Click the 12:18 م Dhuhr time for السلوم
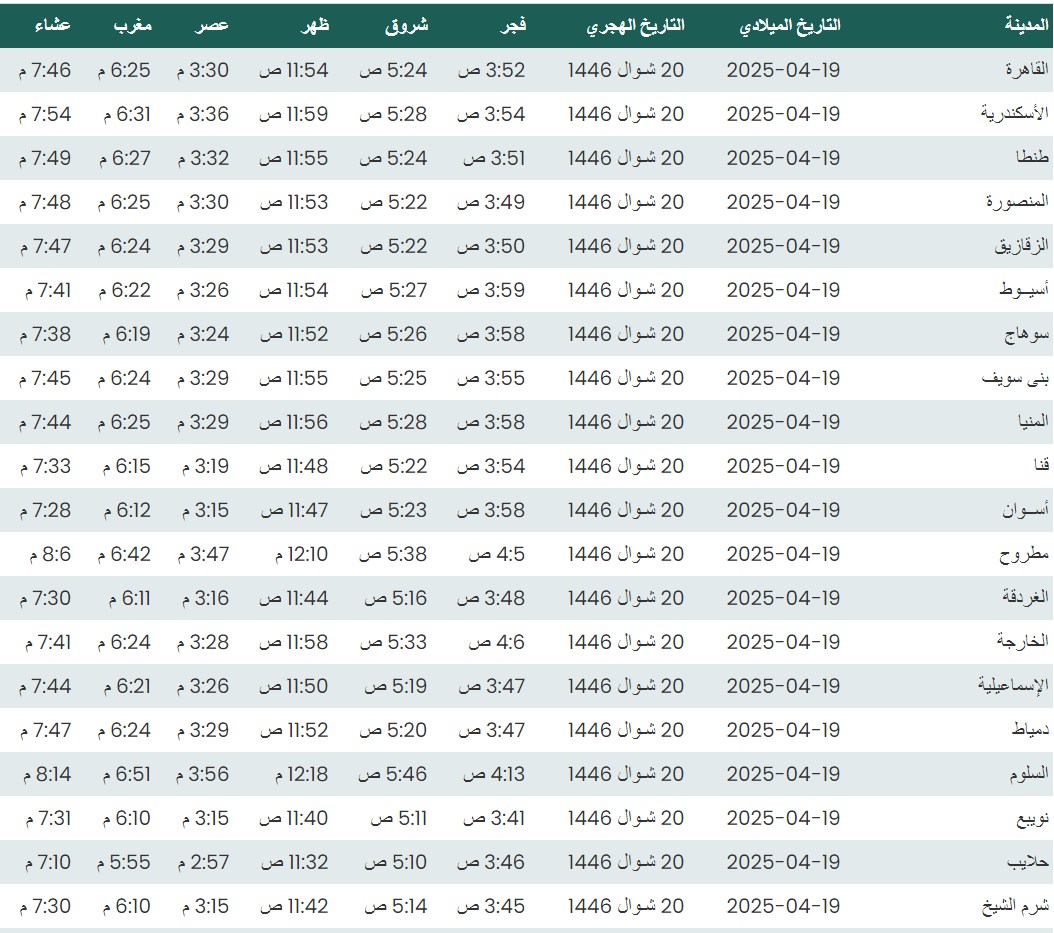1054x933 pixels. coord(293,774)
